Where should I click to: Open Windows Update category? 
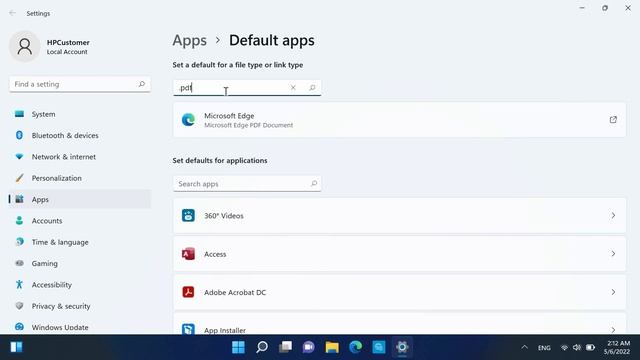pos(80,327)
